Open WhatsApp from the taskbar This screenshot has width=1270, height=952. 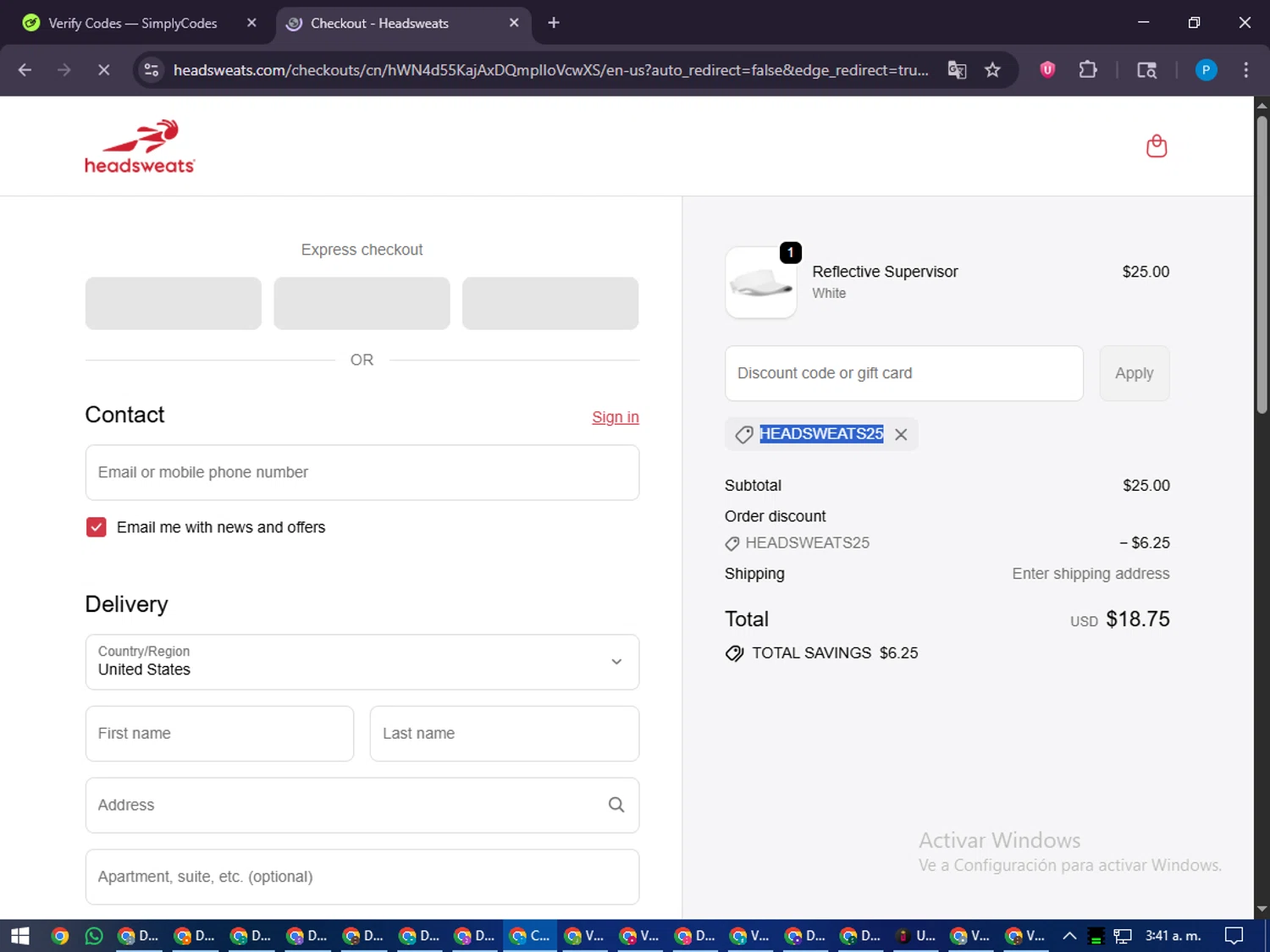coord(94,936)
